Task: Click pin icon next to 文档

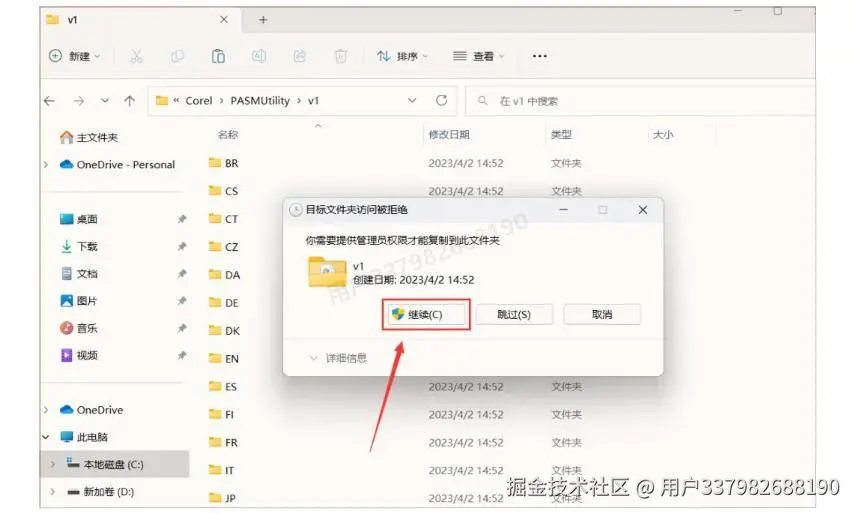Action: 182,274
